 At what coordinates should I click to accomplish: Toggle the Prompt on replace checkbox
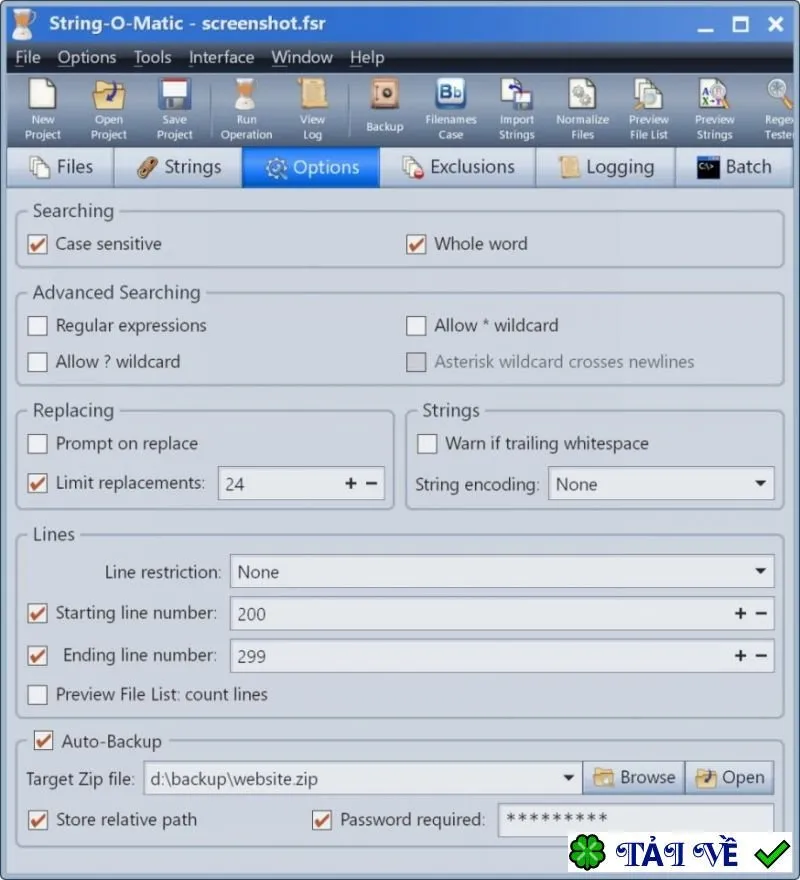[x=38, y=444]
